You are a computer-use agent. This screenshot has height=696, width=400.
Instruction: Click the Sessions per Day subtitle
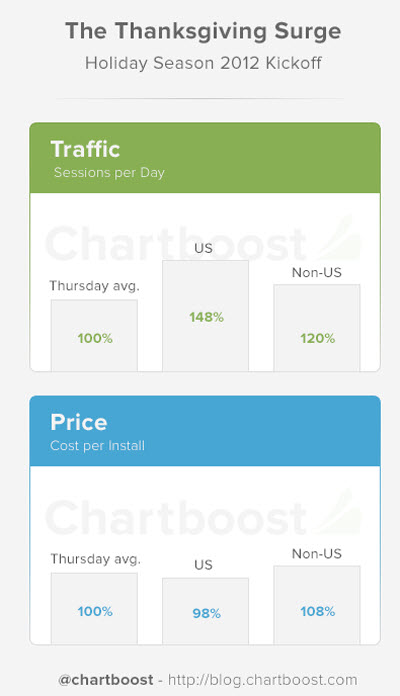coord(109,172)
